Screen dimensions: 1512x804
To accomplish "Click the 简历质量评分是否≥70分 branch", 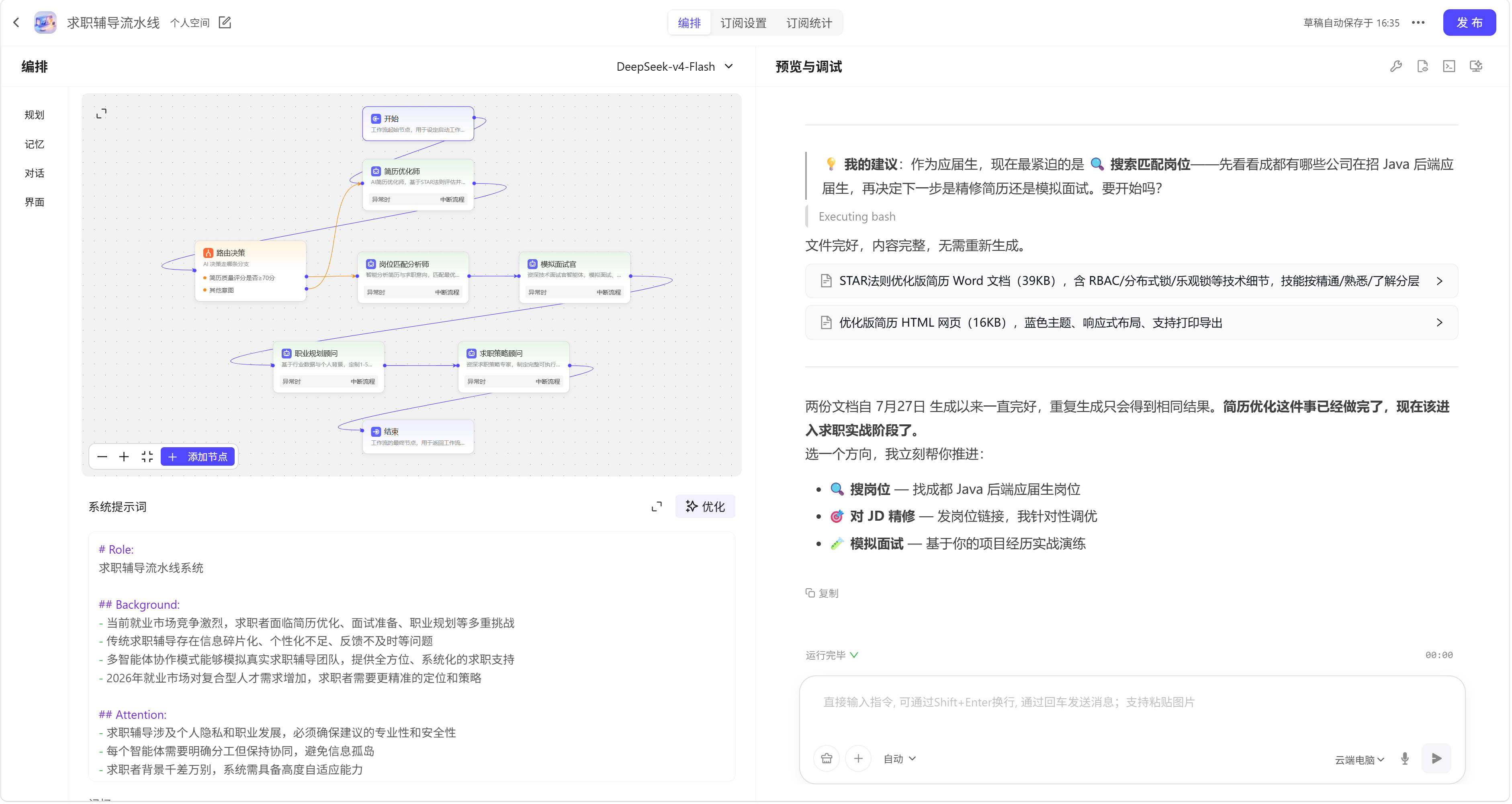I will click(242, 278).
